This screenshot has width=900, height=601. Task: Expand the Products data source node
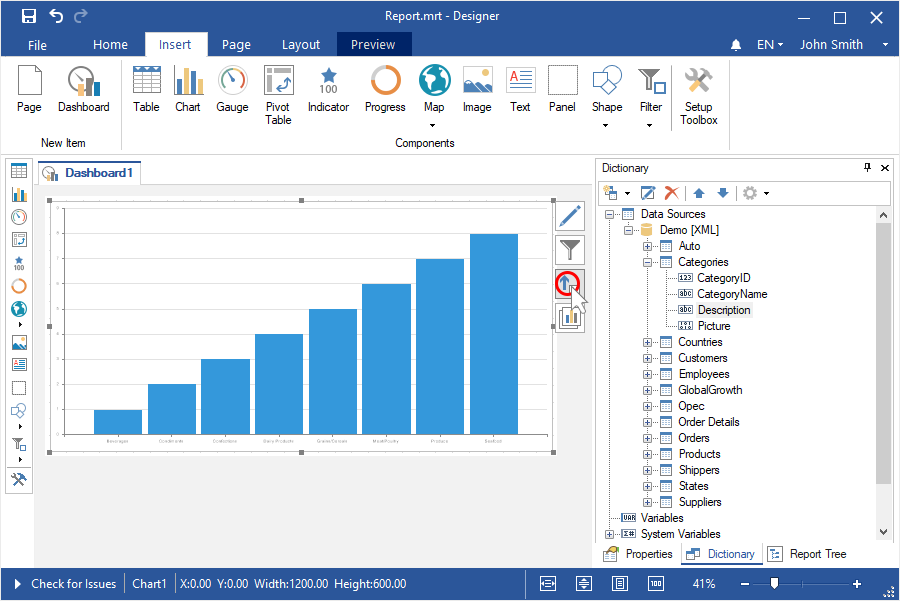pos(648,454)
